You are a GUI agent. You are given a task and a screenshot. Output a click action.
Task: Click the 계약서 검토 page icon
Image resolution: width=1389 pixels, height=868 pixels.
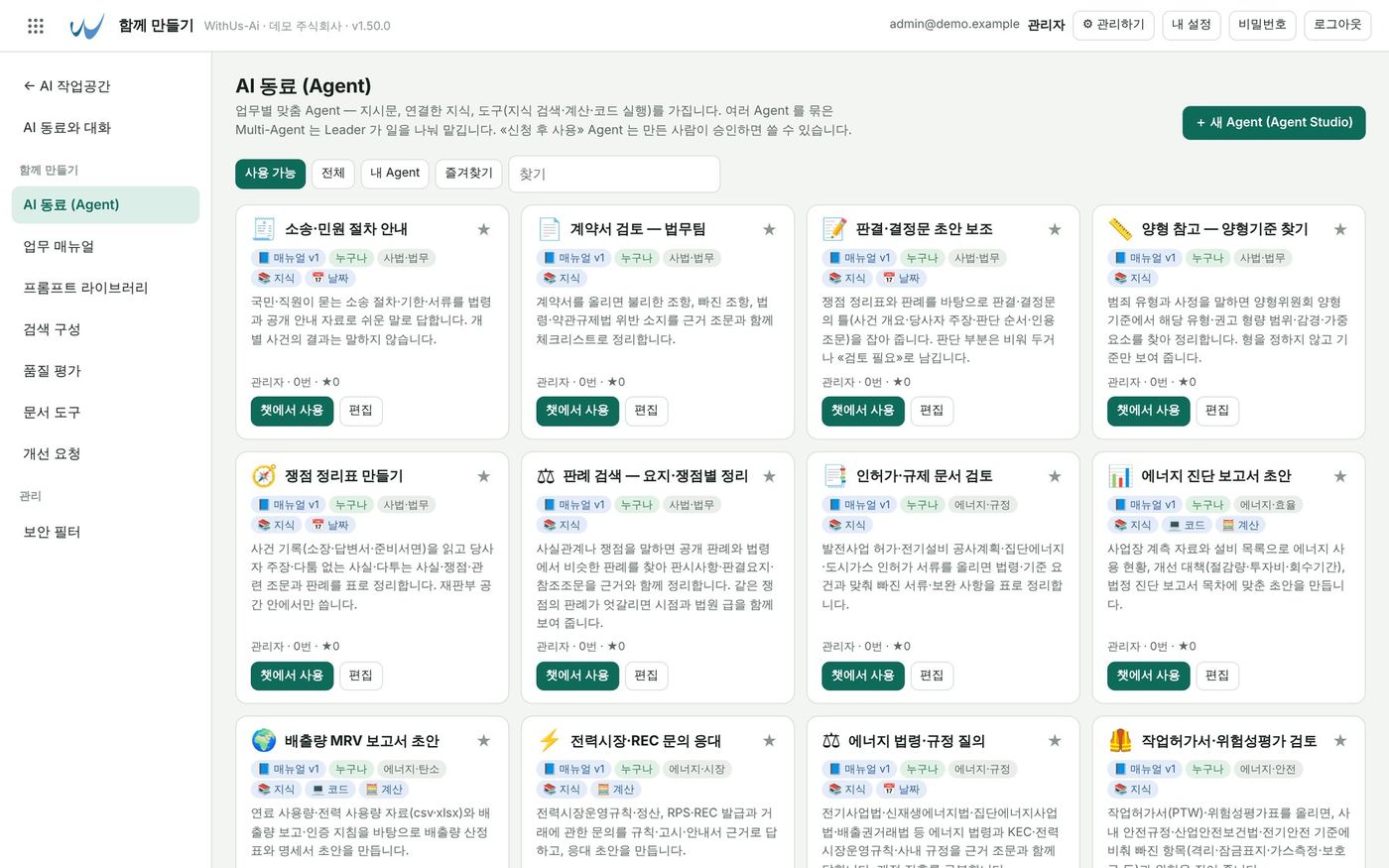[x=549, y=229]
